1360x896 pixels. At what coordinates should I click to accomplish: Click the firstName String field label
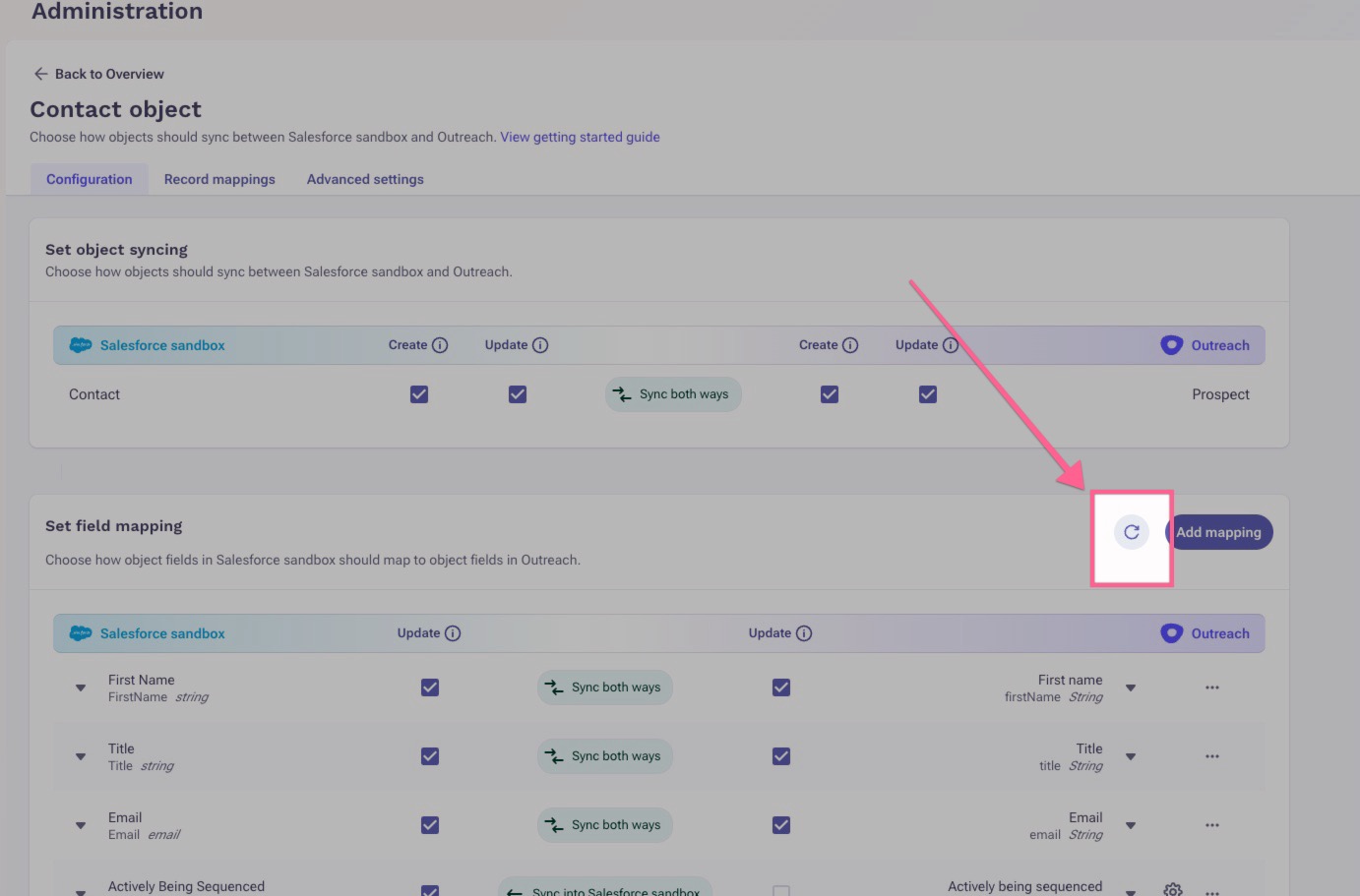1053,697
